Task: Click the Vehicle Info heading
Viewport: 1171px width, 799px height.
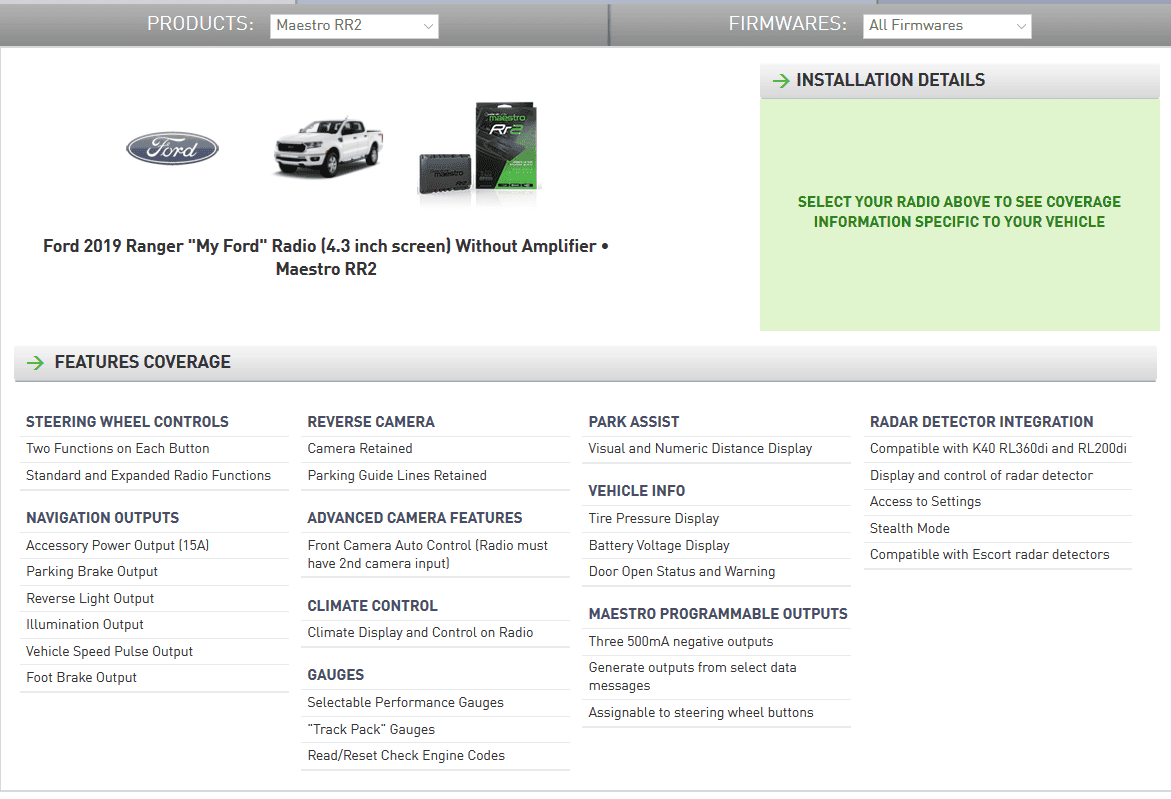Action: [x=636, y=491]
